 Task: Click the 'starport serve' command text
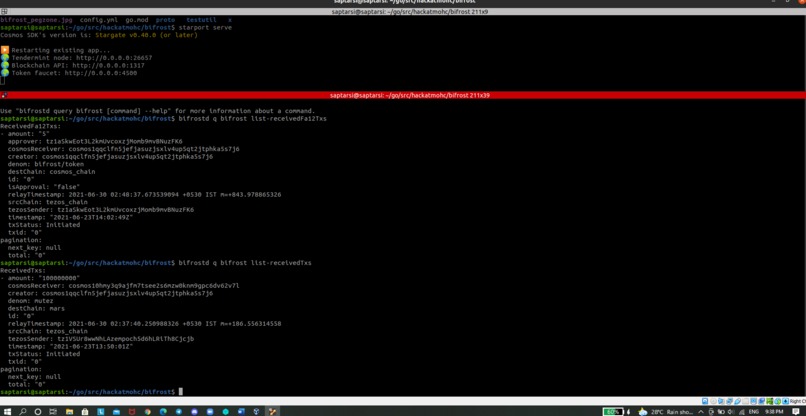click(205, 27)
